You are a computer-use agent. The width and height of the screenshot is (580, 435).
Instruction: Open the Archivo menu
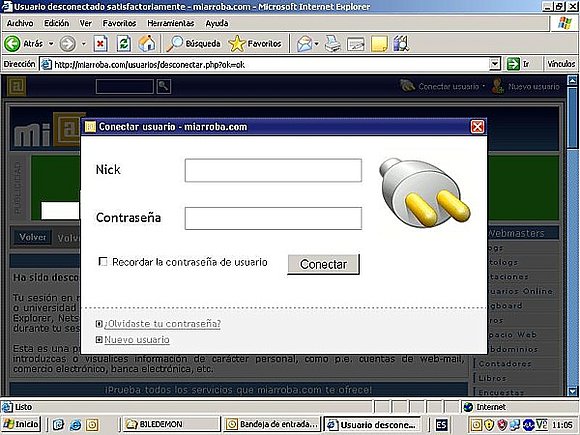click(x=20, y=23)
